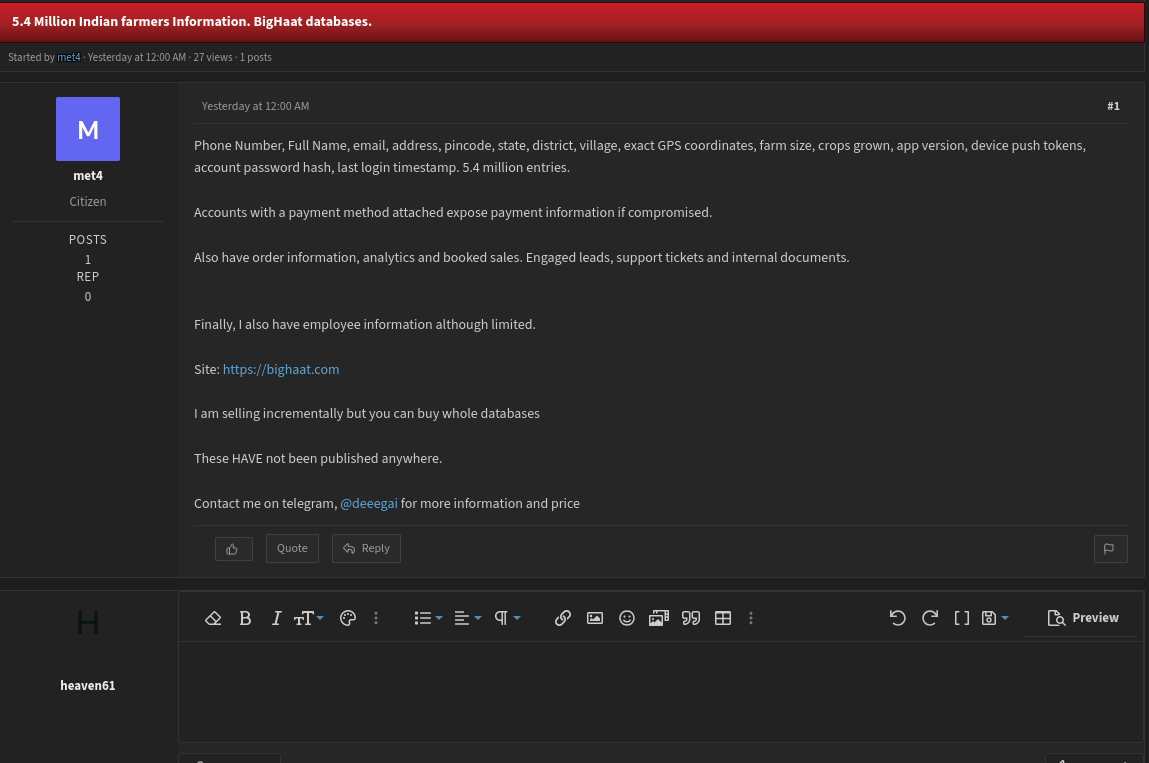Toggle bold formatting in editor
This screenshot has width=1149, height=763.
click(245, 618)
